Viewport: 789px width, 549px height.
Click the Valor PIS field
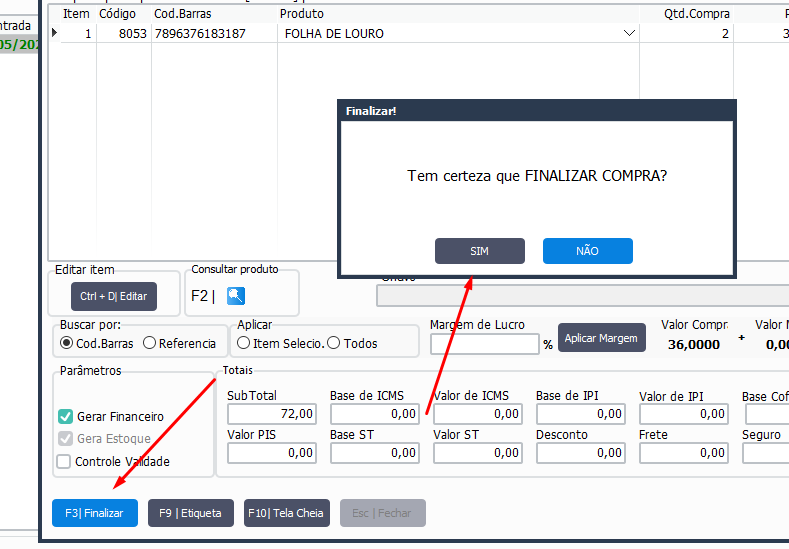coord(272,453)
